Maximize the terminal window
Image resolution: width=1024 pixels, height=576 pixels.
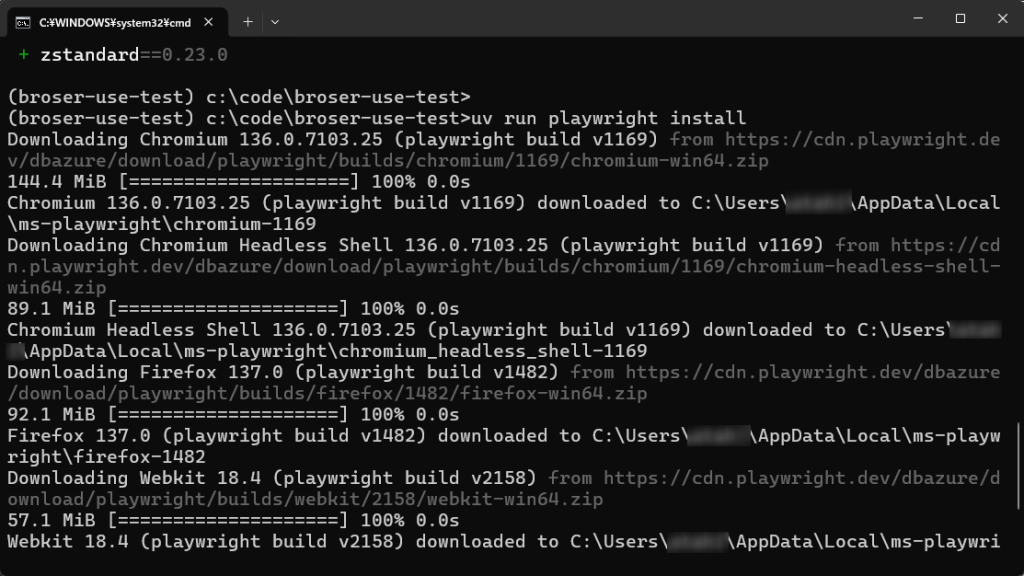tap(960, 19)
